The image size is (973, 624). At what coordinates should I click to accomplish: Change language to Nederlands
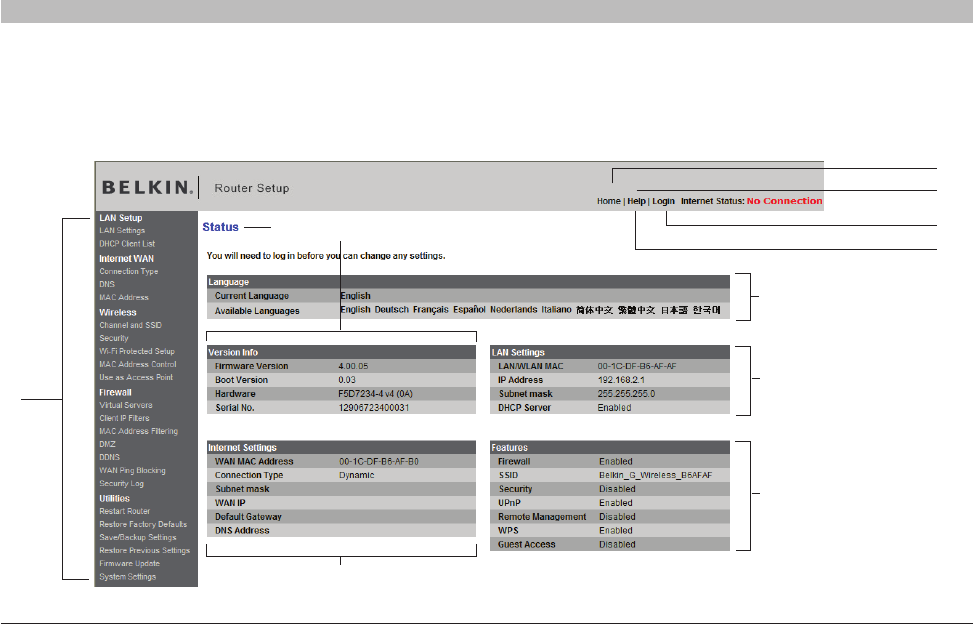coord(513,310)
